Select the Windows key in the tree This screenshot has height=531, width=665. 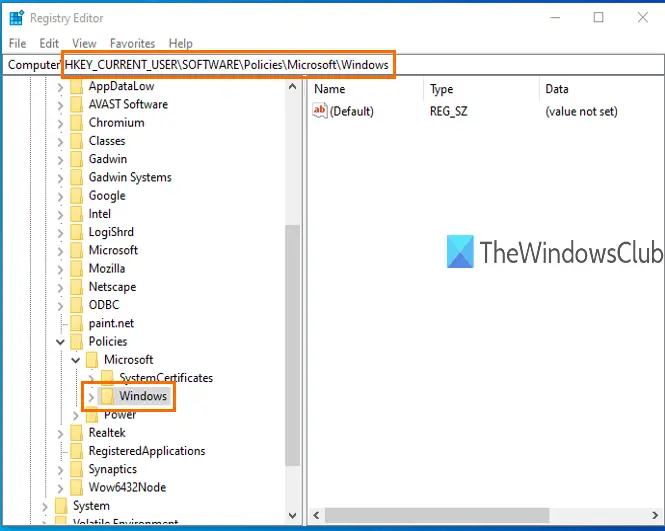[142, 396]
